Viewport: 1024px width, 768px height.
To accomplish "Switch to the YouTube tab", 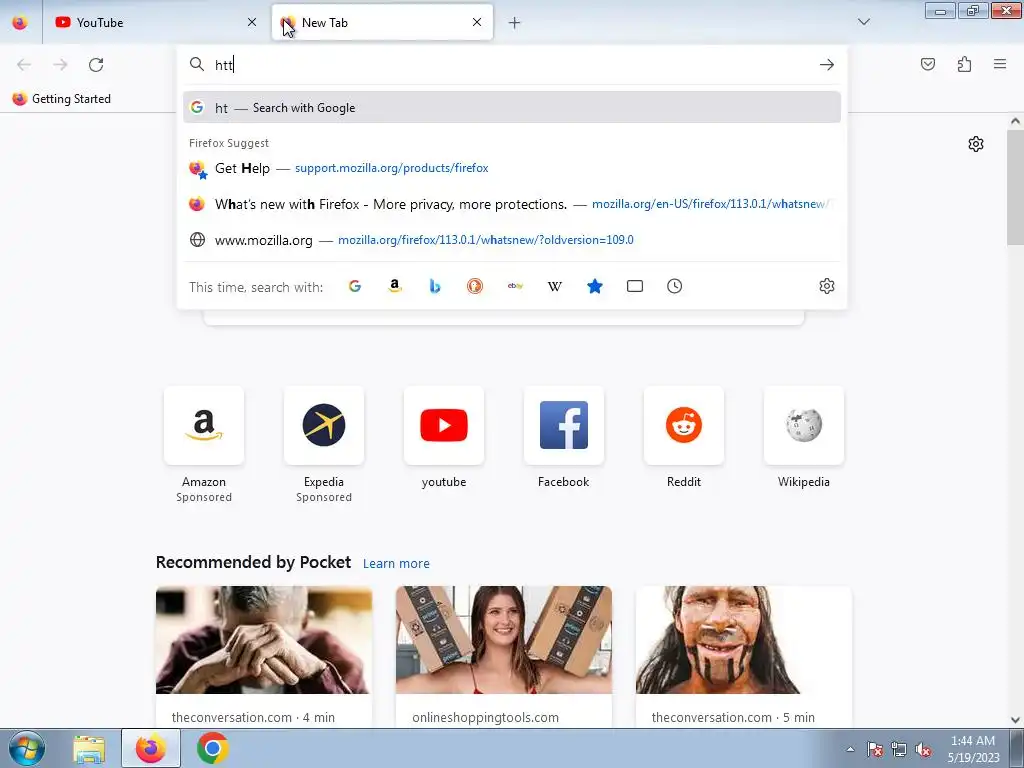I will coord(155,22).
